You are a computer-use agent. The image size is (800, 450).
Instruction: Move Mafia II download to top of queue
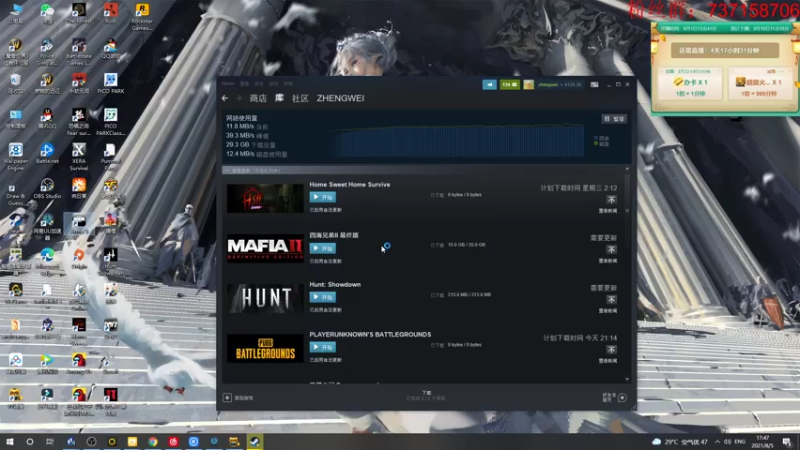point(611,249)
